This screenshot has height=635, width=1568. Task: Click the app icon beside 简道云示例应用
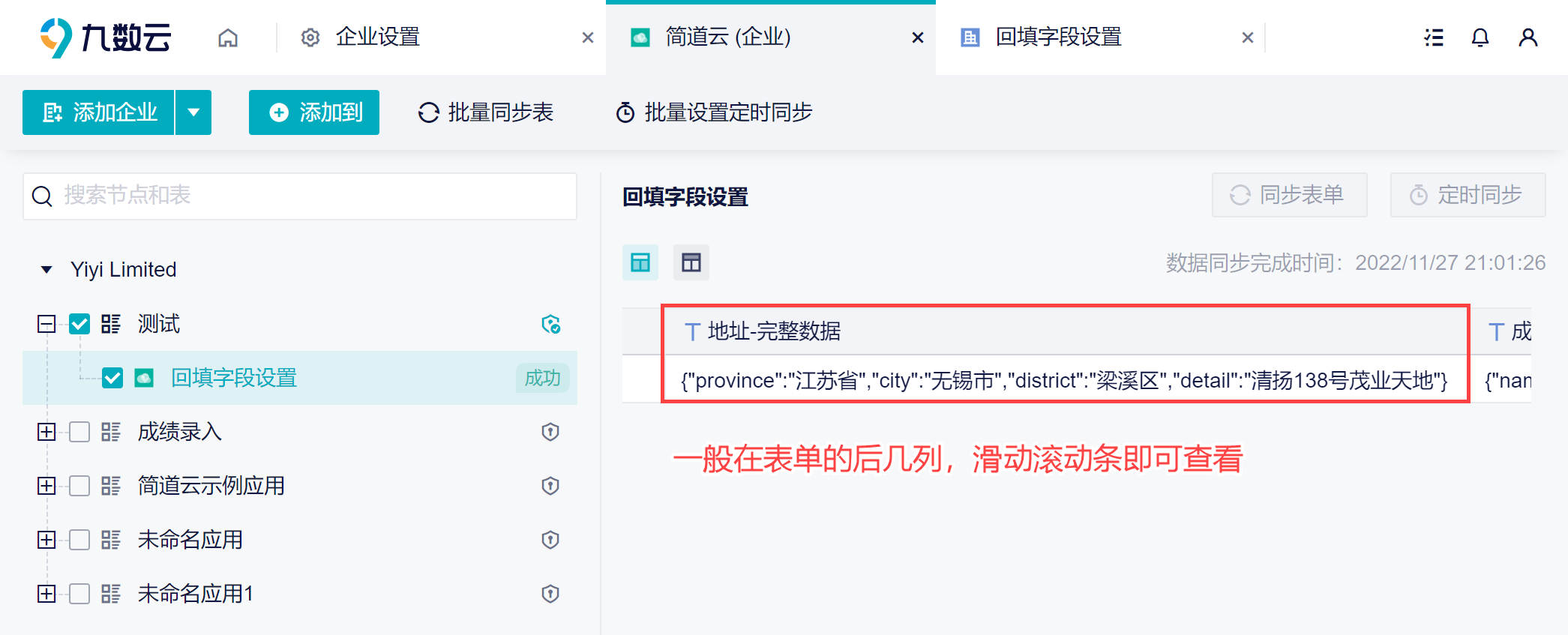pyautogui.click(x=111, y=486)
